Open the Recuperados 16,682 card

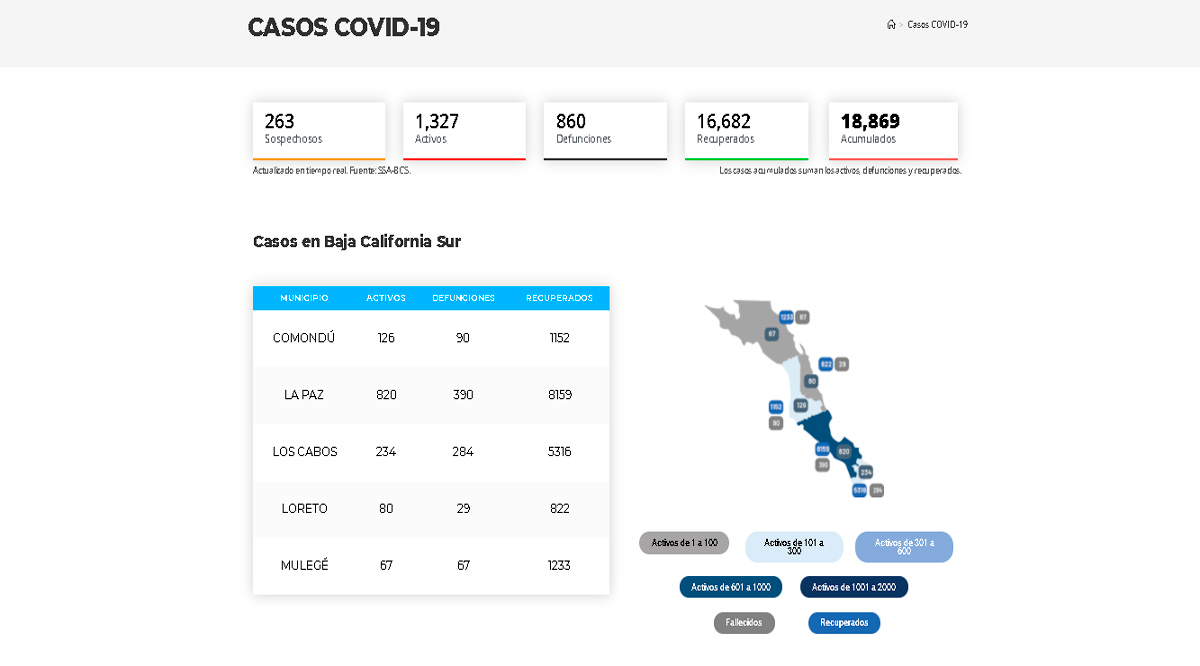746,131
